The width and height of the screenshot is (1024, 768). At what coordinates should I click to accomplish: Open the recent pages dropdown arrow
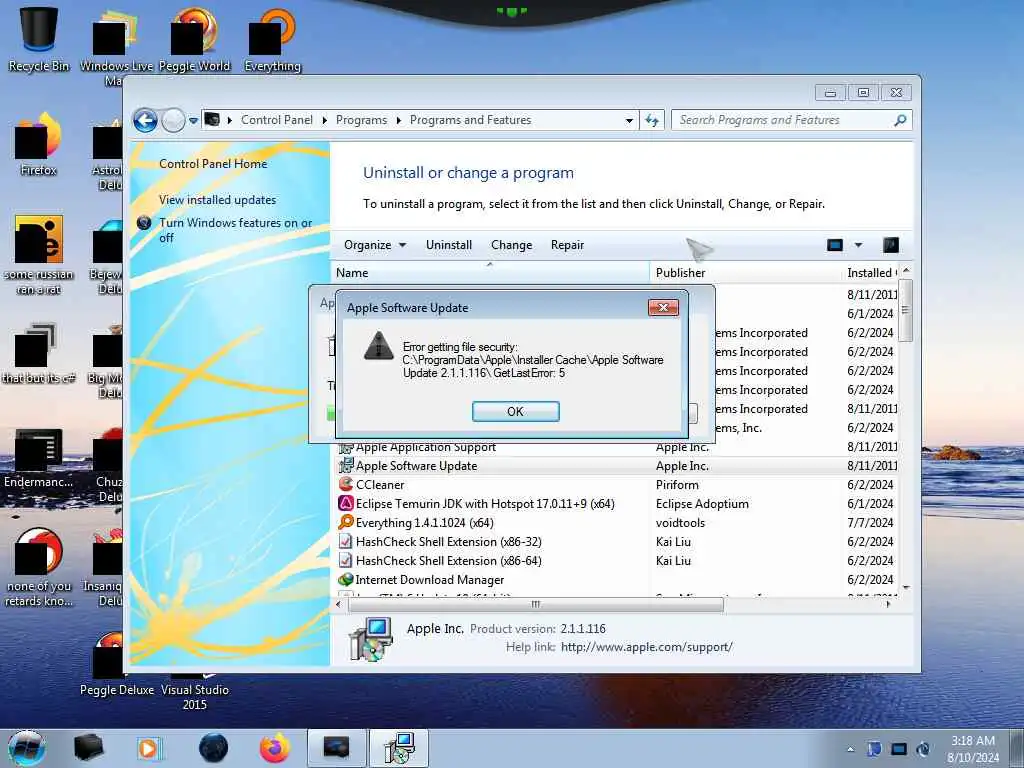[x=193, y=120]
